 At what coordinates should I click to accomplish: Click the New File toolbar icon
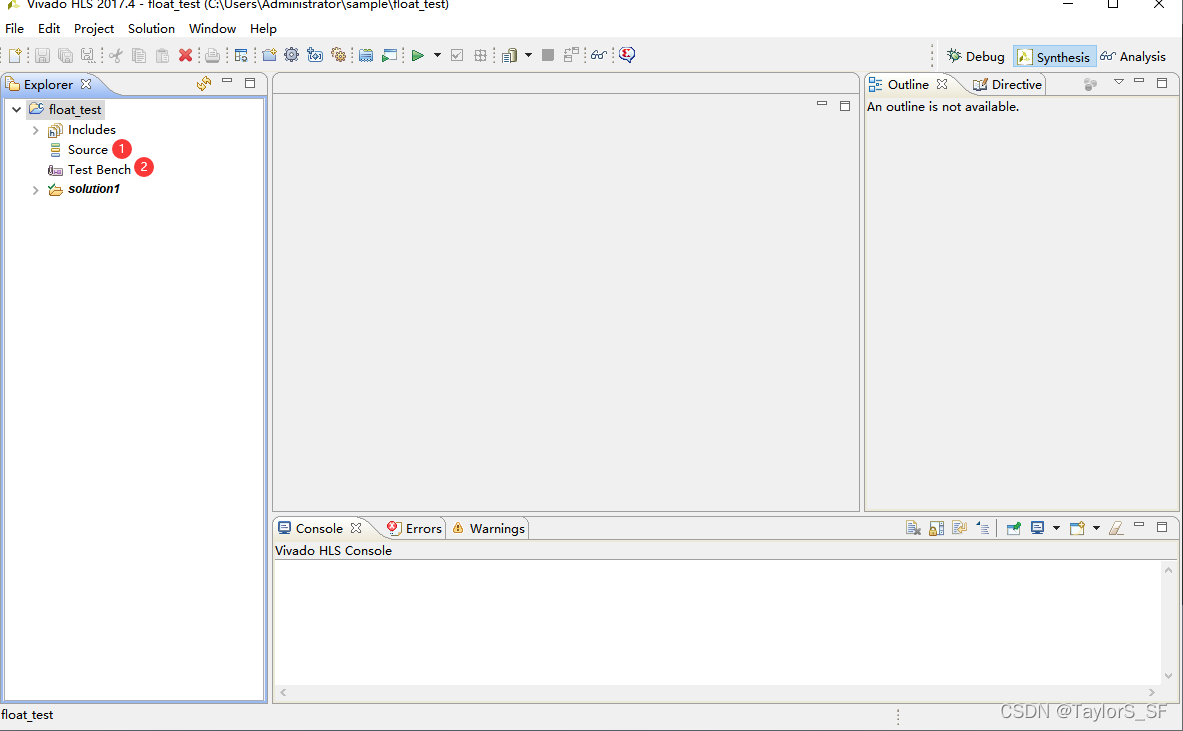coord(15,55)
